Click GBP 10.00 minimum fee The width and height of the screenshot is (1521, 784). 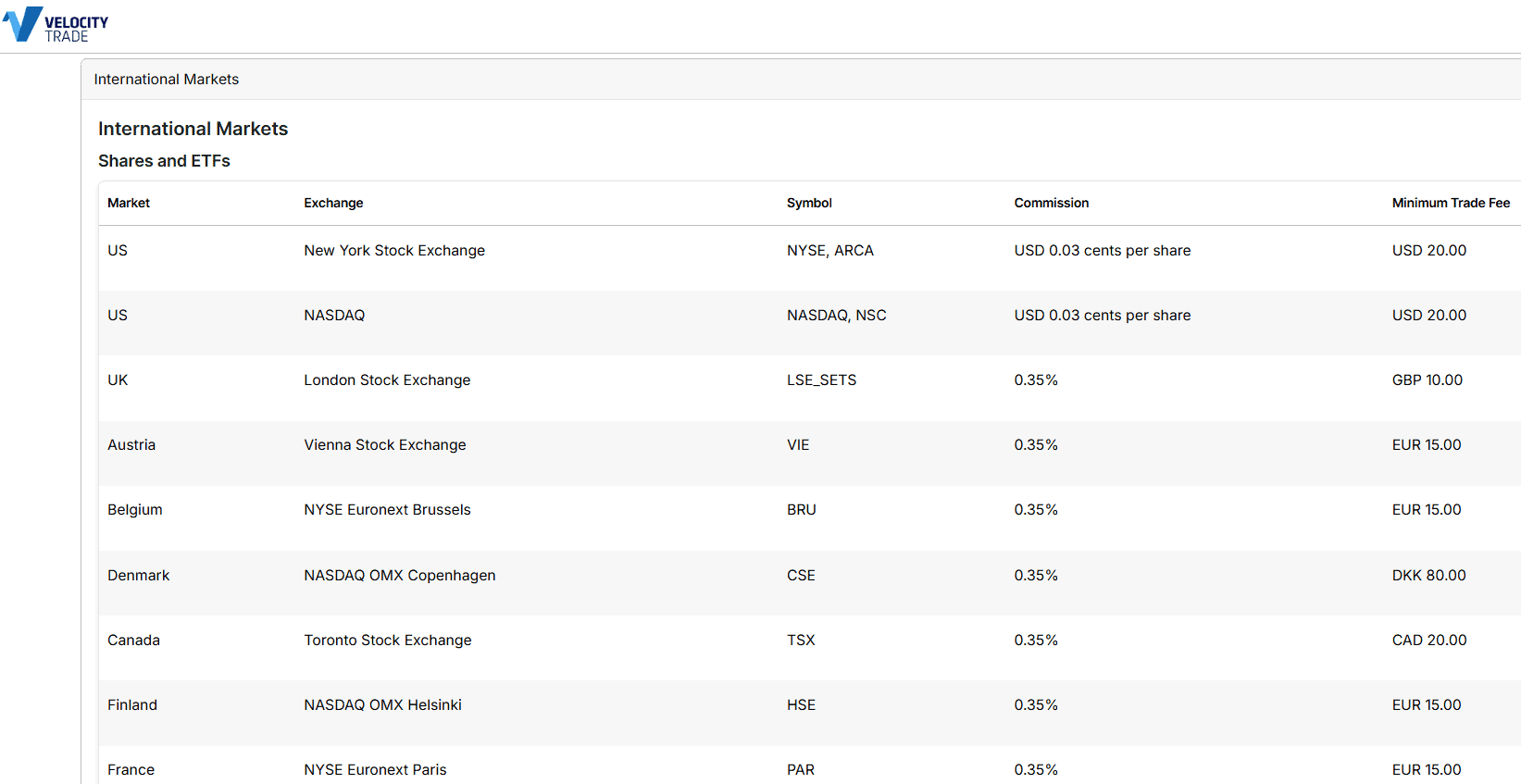pos(1427,380)
